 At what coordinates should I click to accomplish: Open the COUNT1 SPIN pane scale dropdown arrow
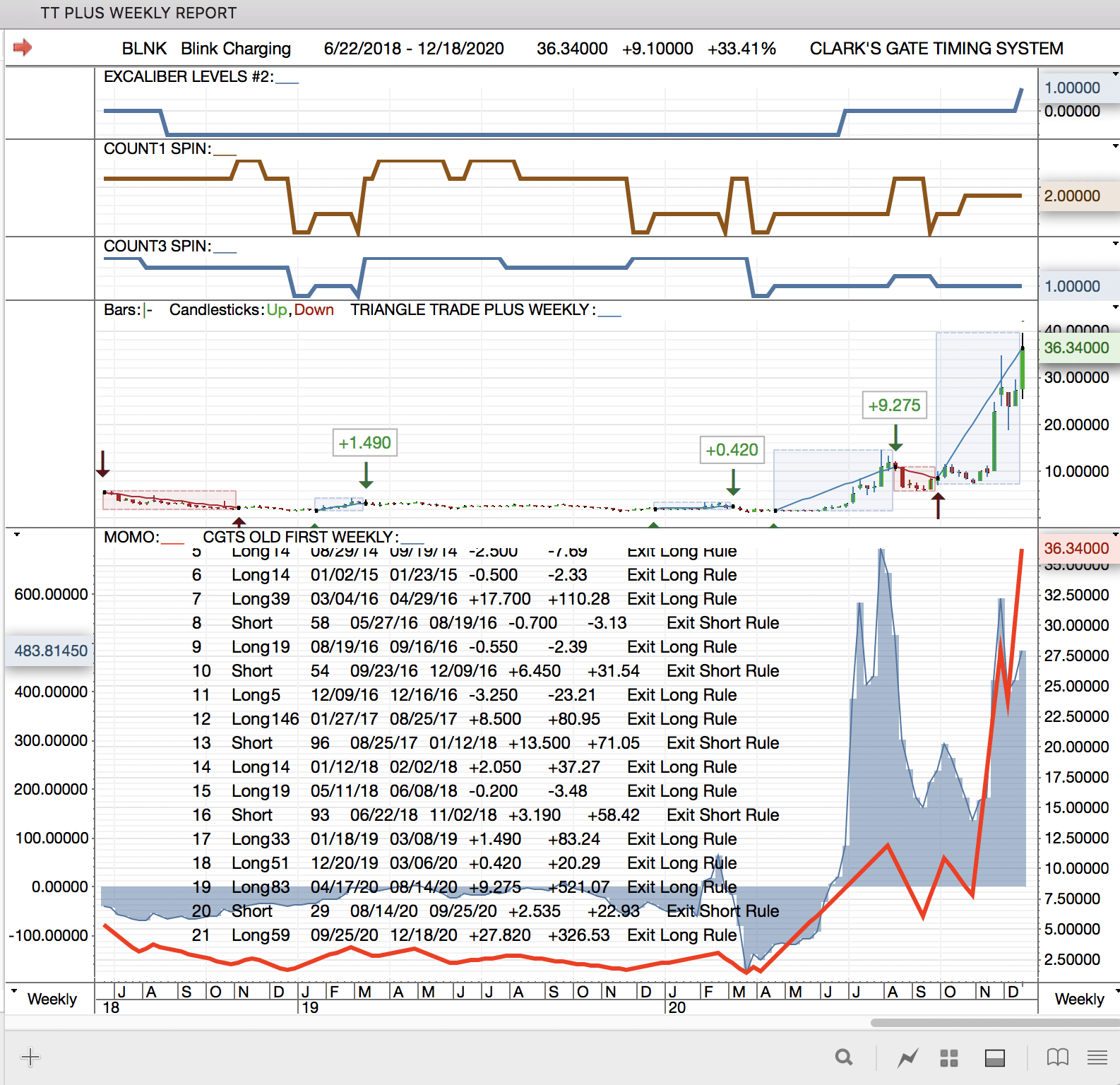coord(1115,146)
